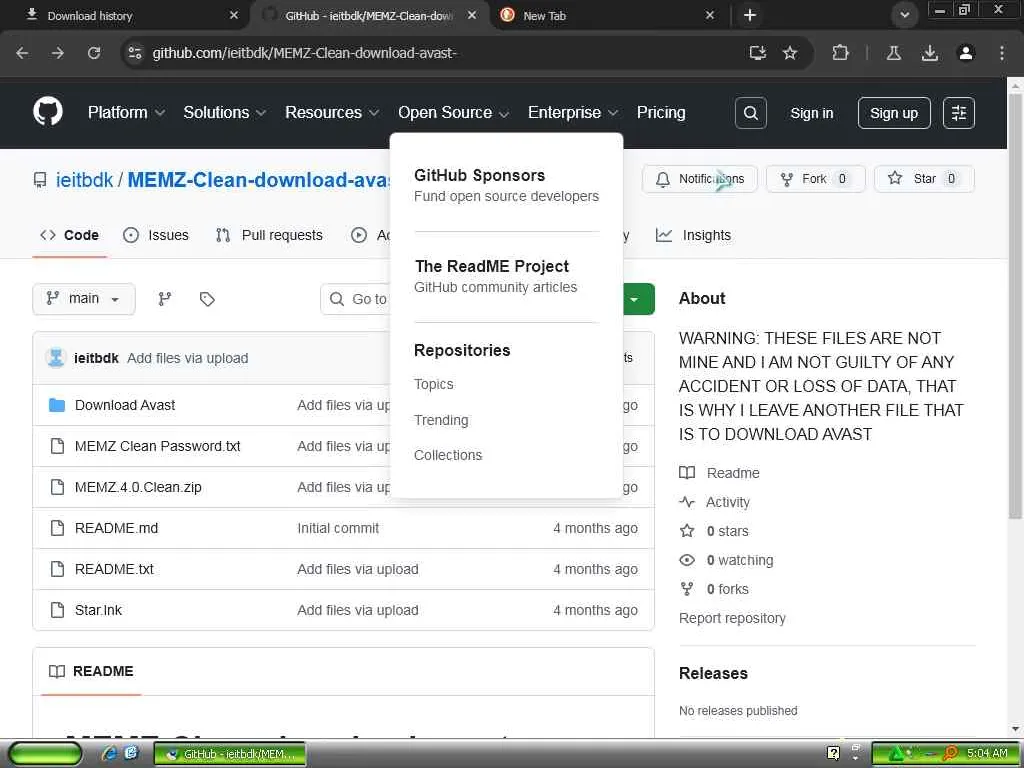Collapse the Open Source menu

coord(453,112)
